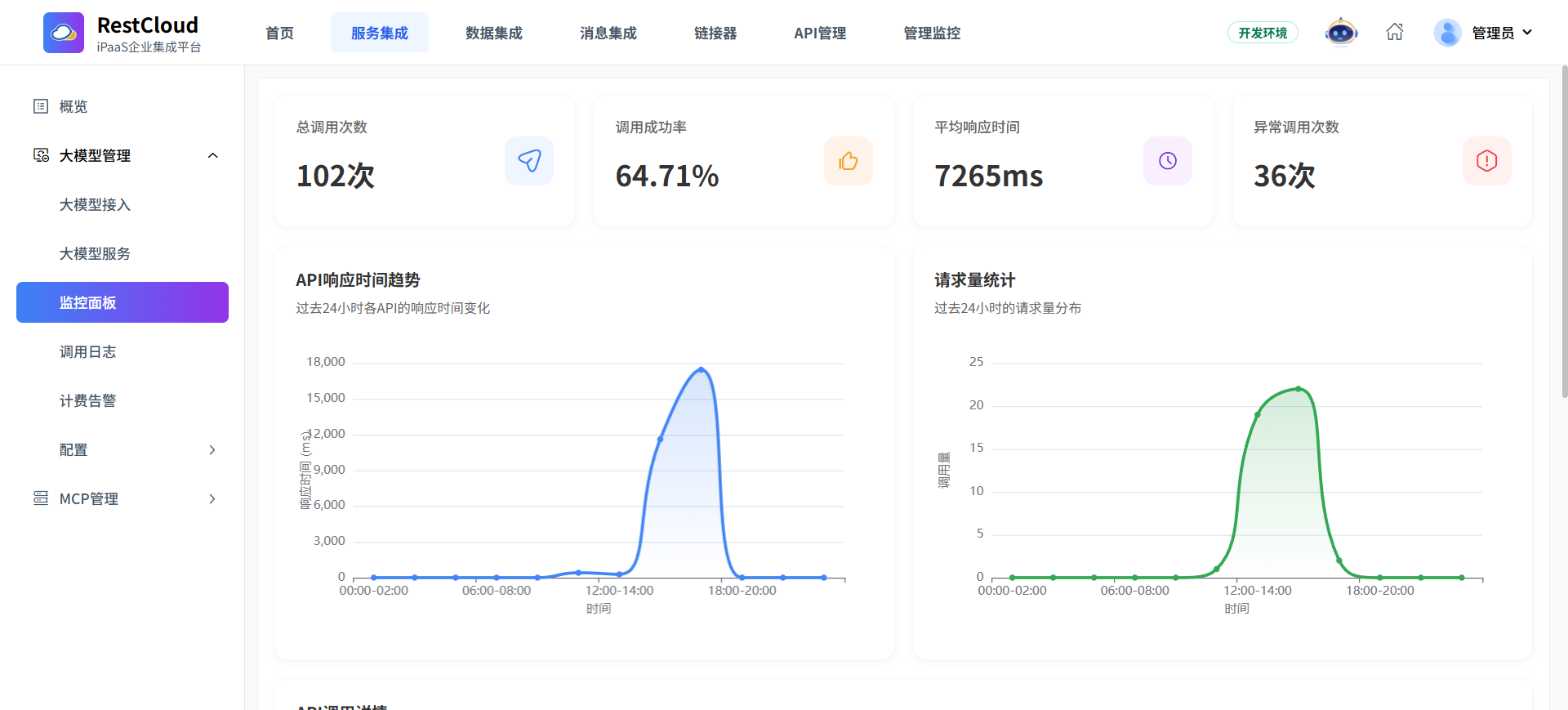The width and height of the screenshot is (1568, 710).
Task: Click the 102次 total calls value
Action: point(336,176)
